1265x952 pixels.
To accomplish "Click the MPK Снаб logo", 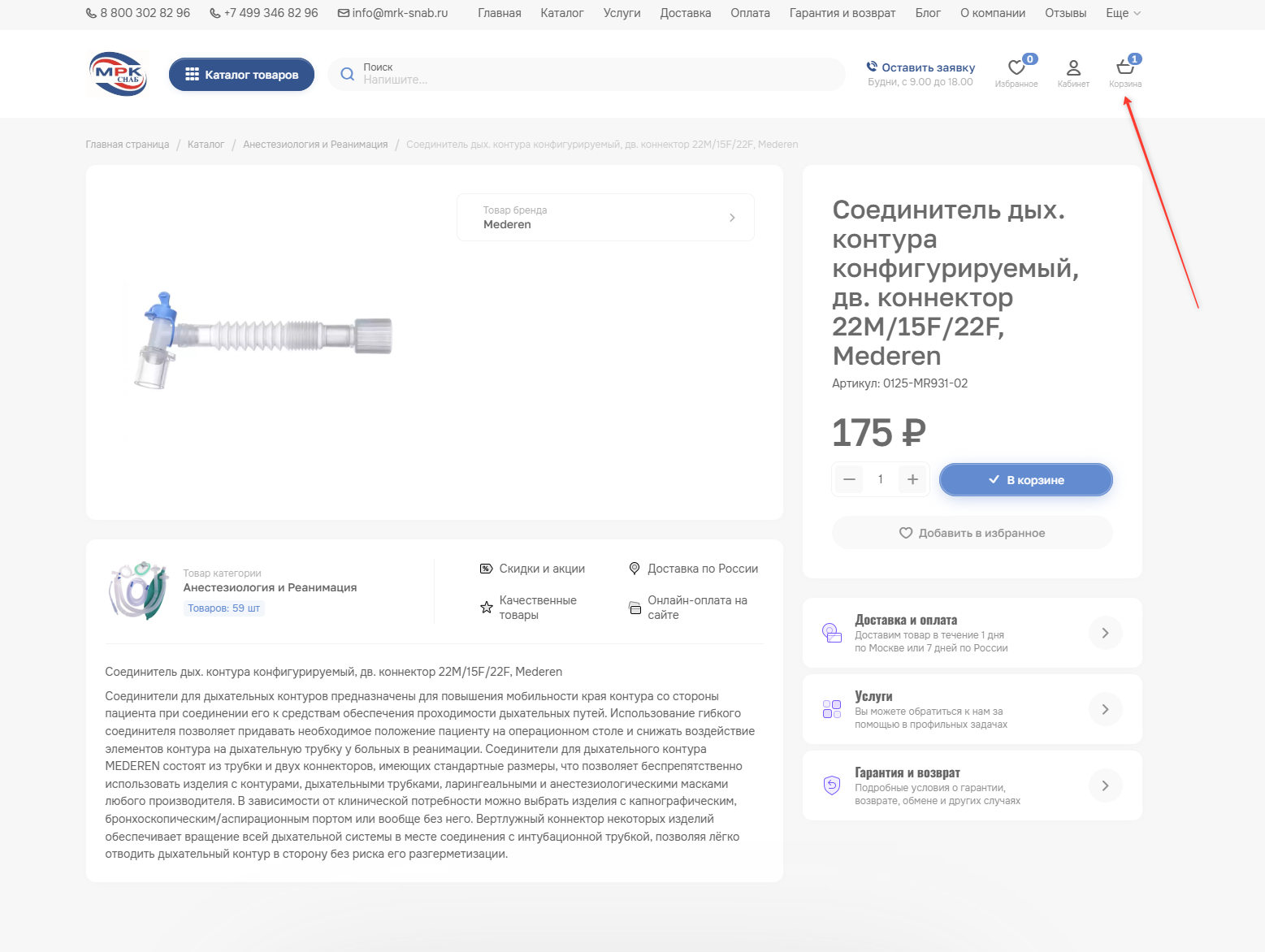I will coord(118,74).
